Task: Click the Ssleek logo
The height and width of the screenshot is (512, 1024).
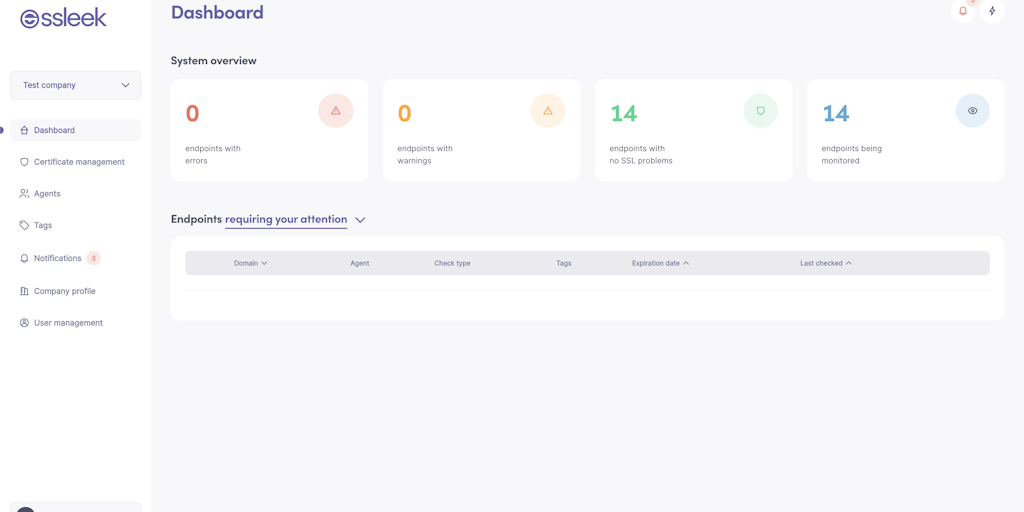Action: 63,18
